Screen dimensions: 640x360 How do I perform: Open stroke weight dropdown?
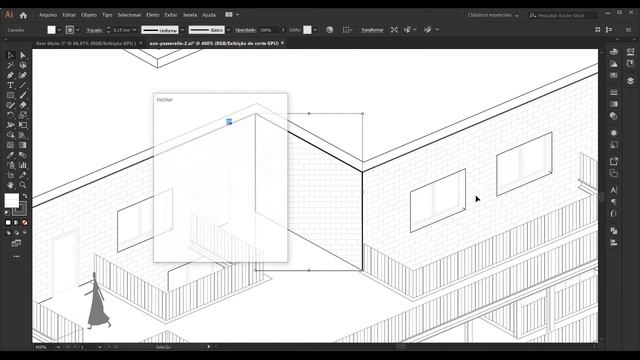point(134,30)
